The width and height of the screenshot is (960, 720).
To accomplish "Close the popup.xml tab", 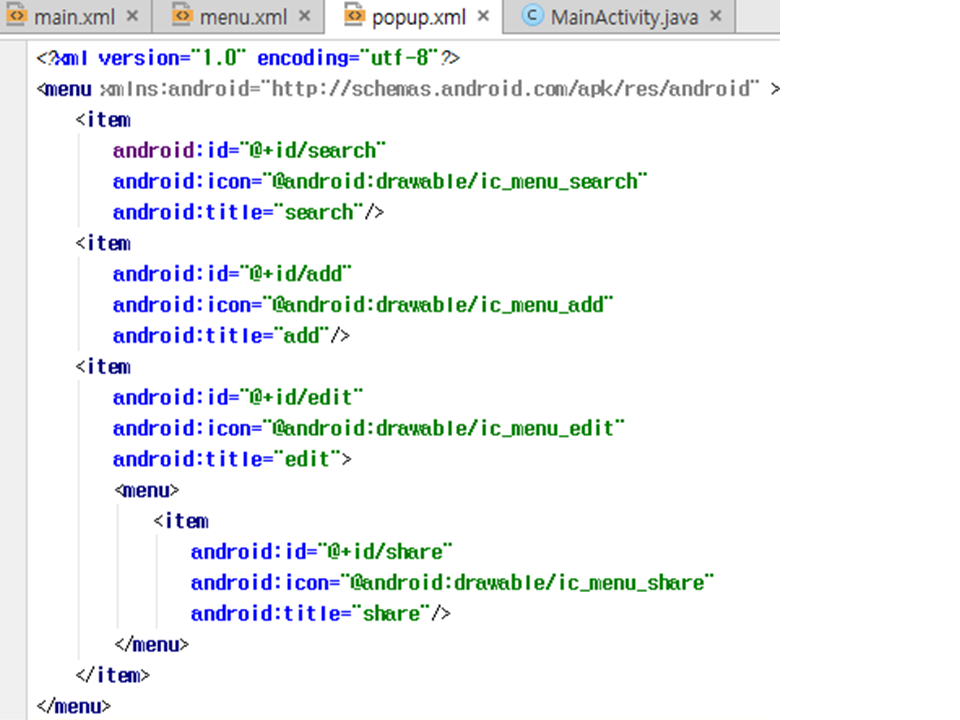I will (484, 17).
